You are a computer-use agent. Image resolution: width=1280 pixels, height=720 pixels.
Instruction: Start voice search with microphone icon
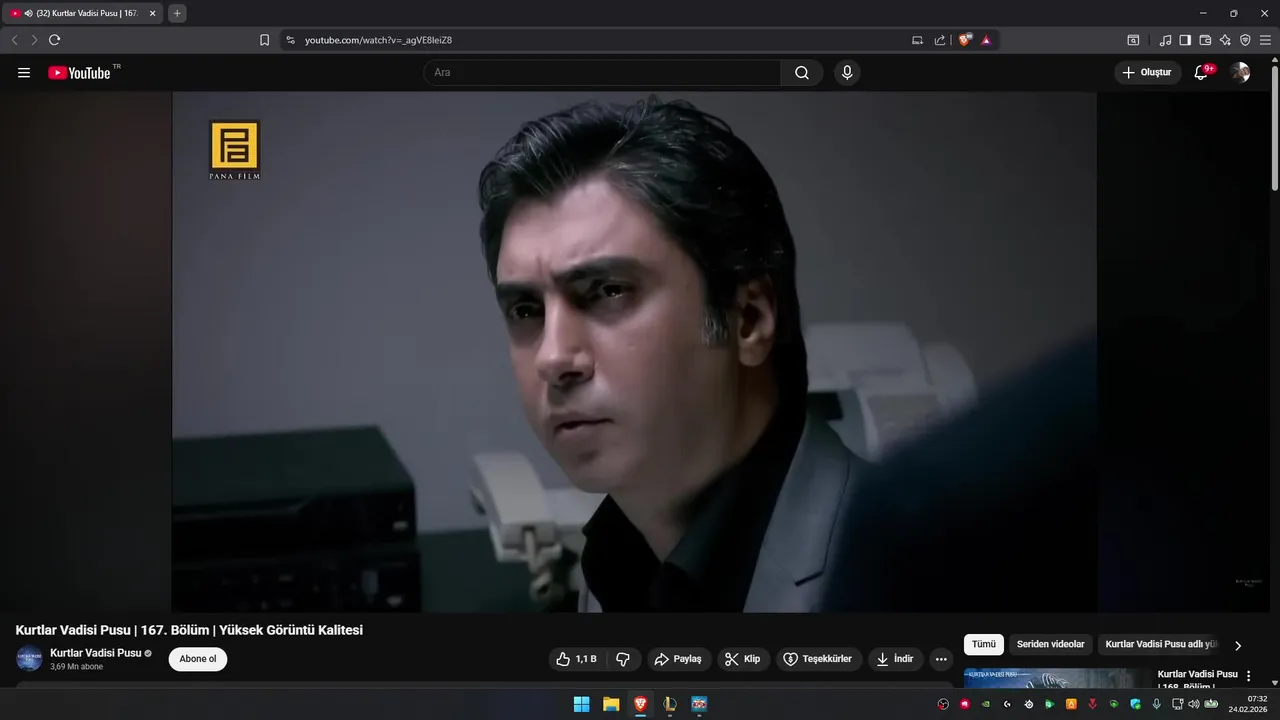click(x=847, y=73)
